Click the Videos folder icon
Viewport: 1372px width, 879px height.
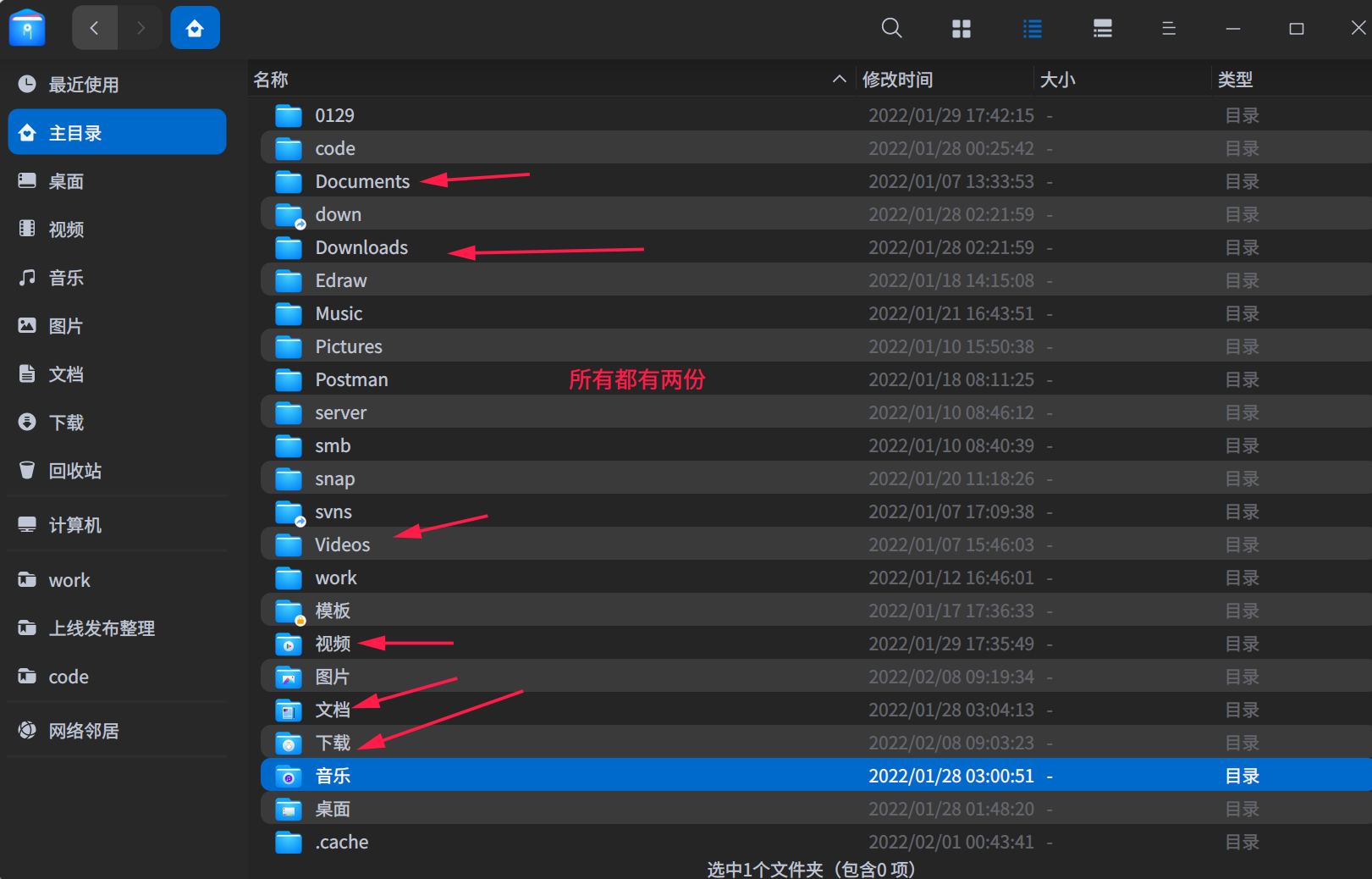pos(289,545)
